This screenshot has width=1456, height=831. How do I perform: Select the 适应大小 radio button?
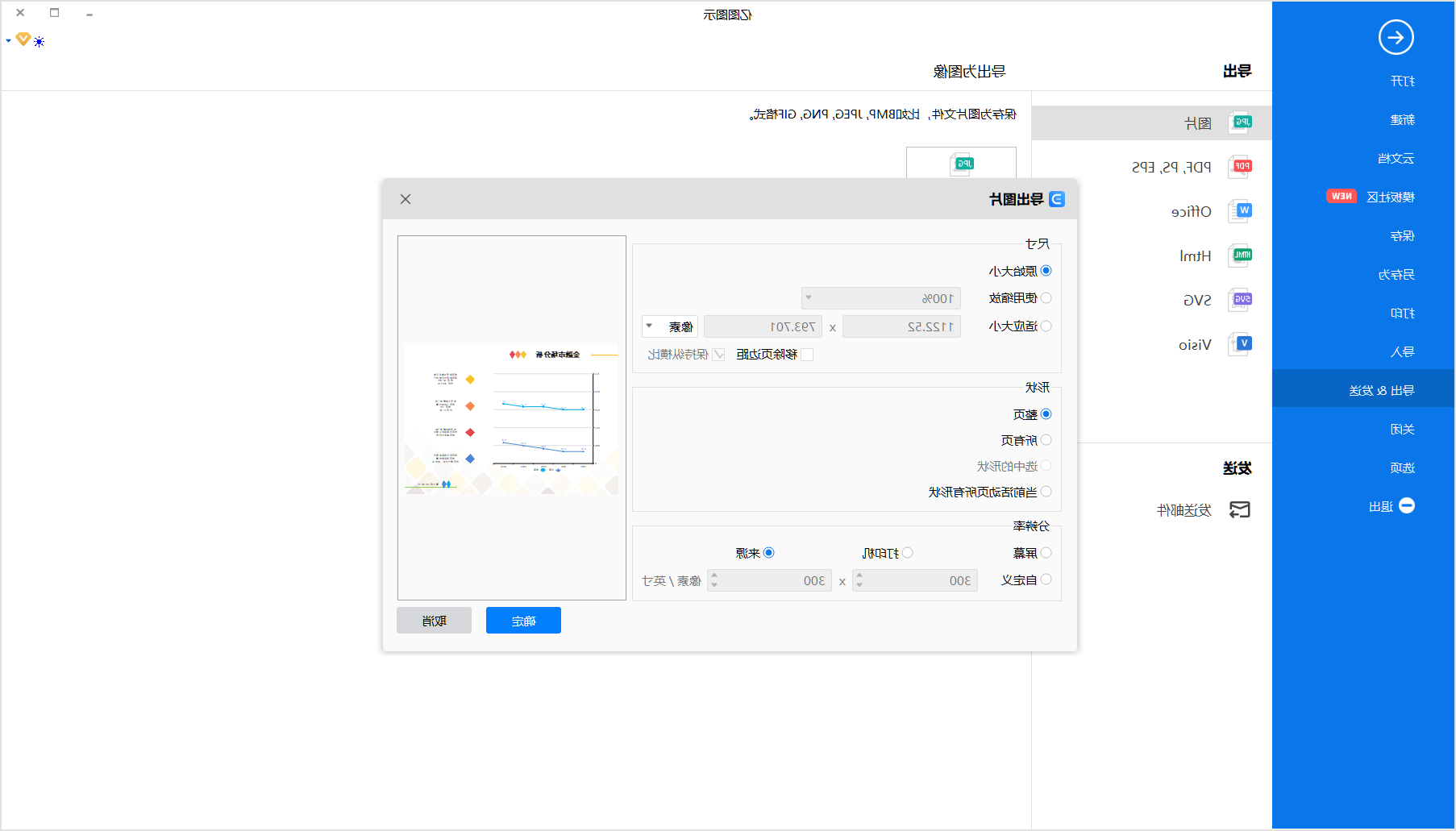(x=1046, y=326)
